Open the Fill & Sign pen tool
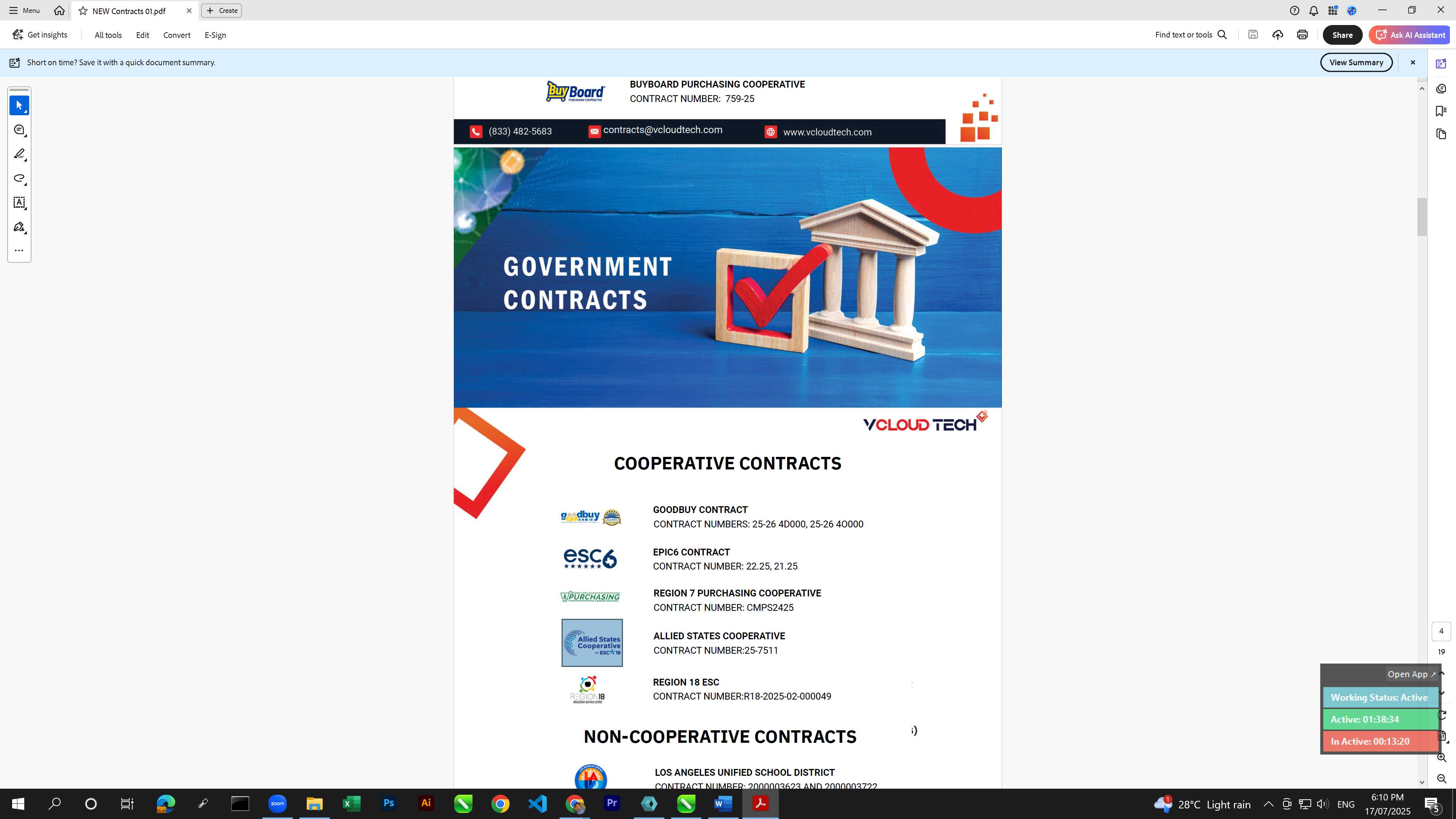 point(19,227)
